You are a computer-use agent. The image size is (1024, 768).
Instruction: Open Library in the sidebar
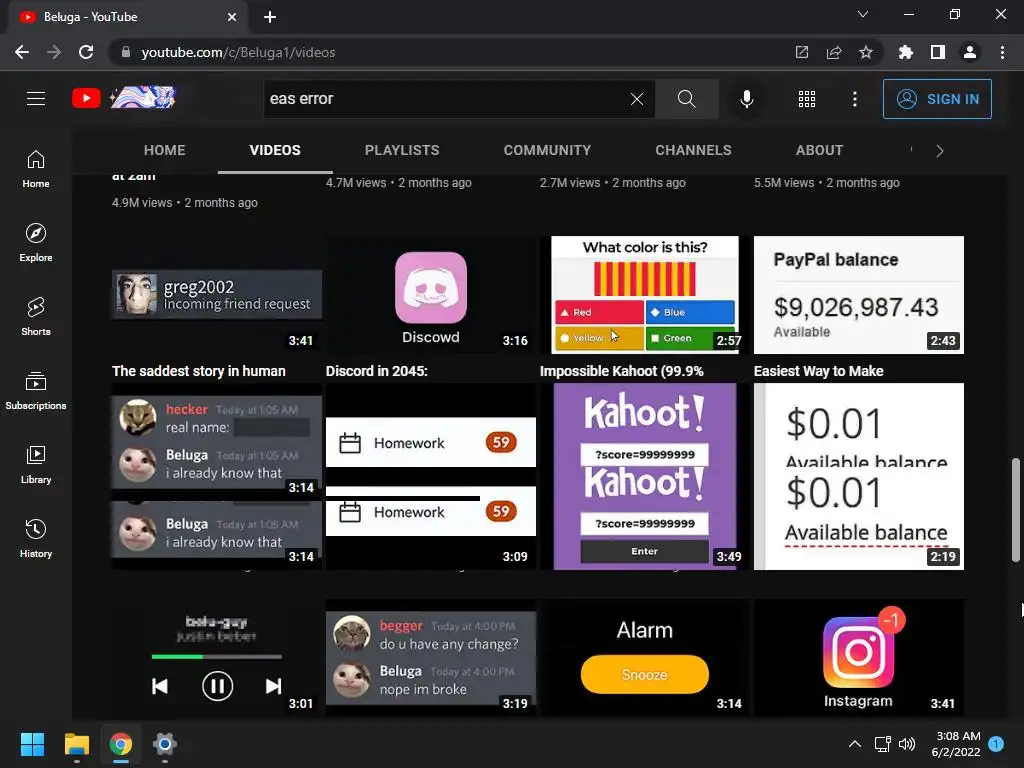coord(36,464)
